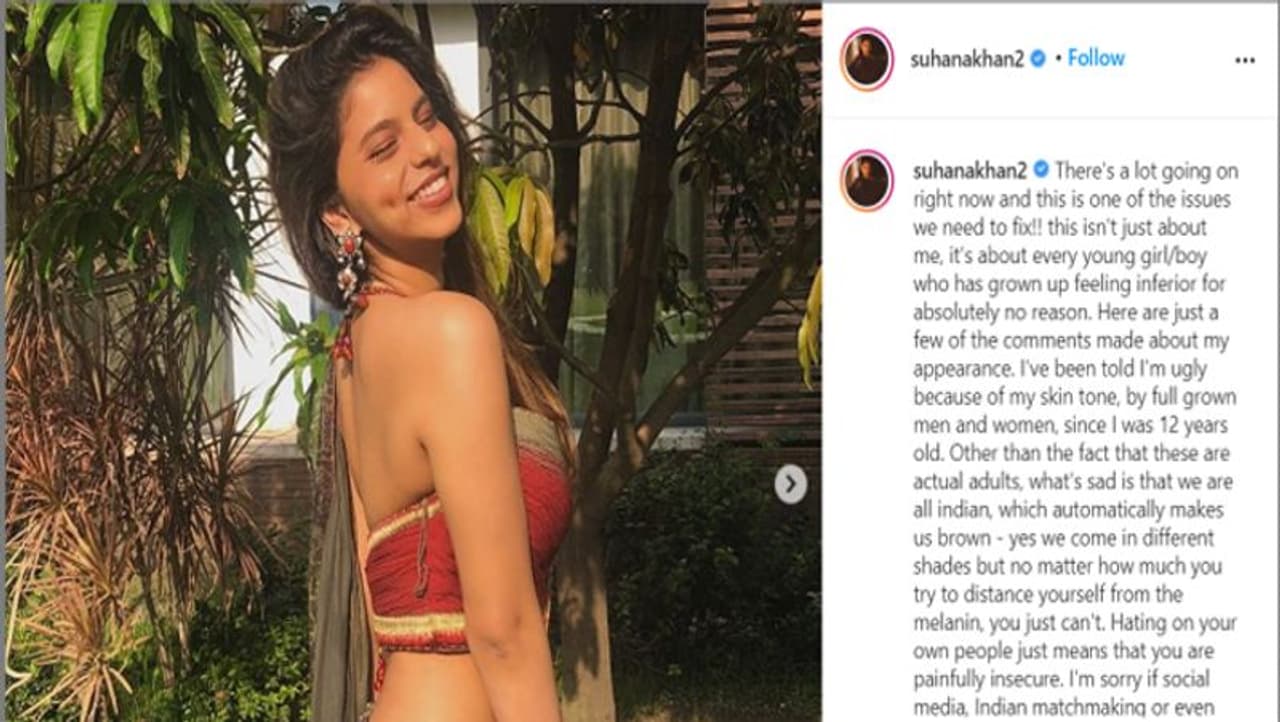Click the caption text starting "There's a lot"

pos(1075,439)
